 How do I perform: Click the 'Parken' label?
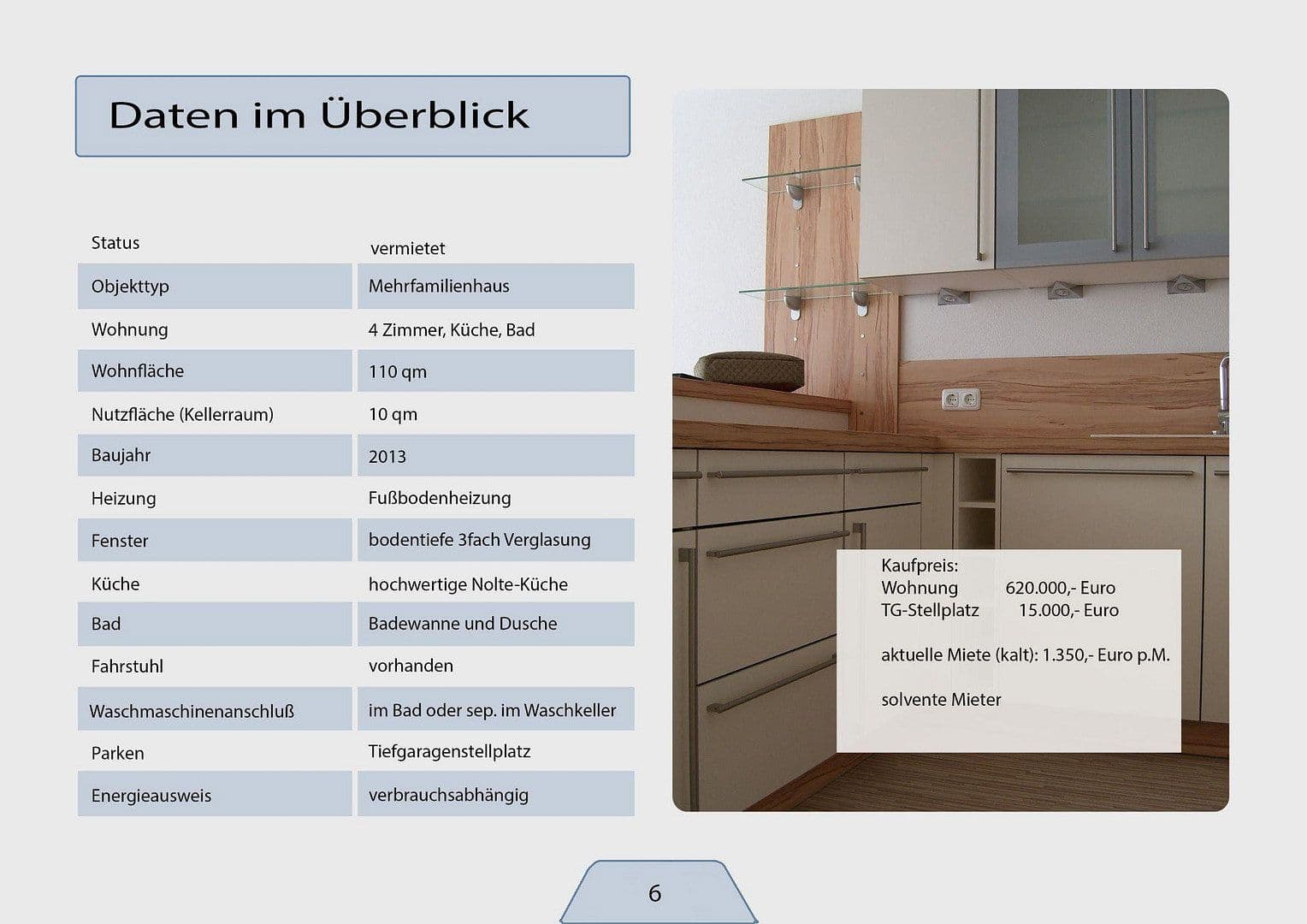[x=117, y=754]
